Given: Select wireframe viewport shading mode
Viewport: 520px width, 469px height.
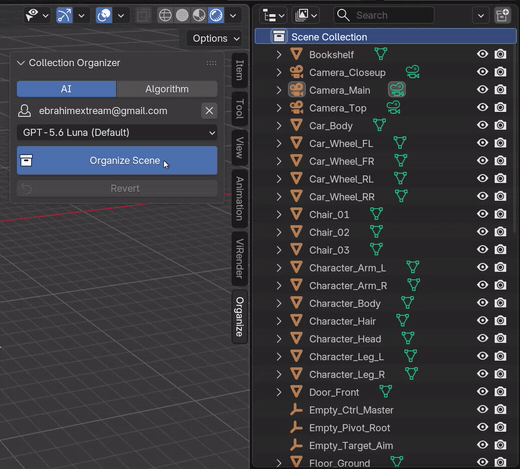Looking at the screenshot, I should click(x=165, y=15).
